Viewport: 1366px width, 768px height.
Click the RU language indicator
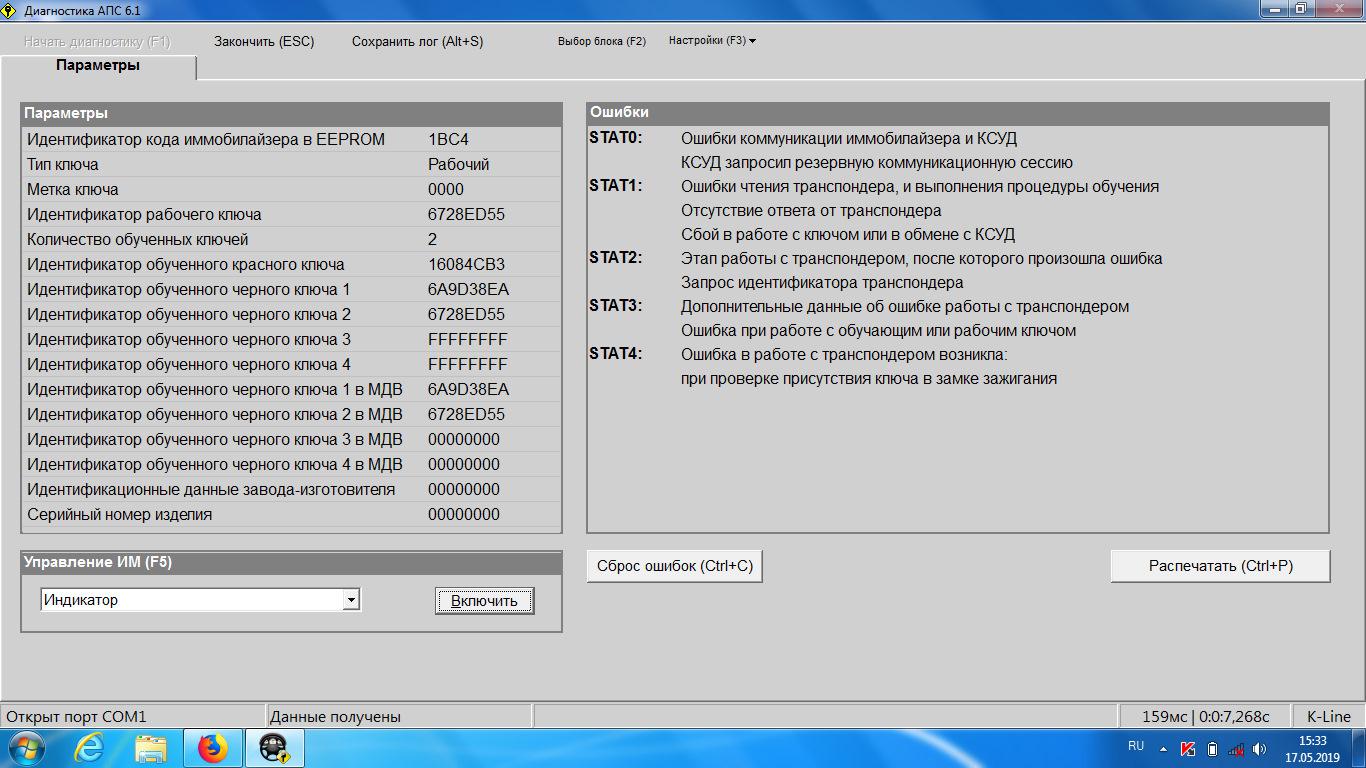point(1136,746)
